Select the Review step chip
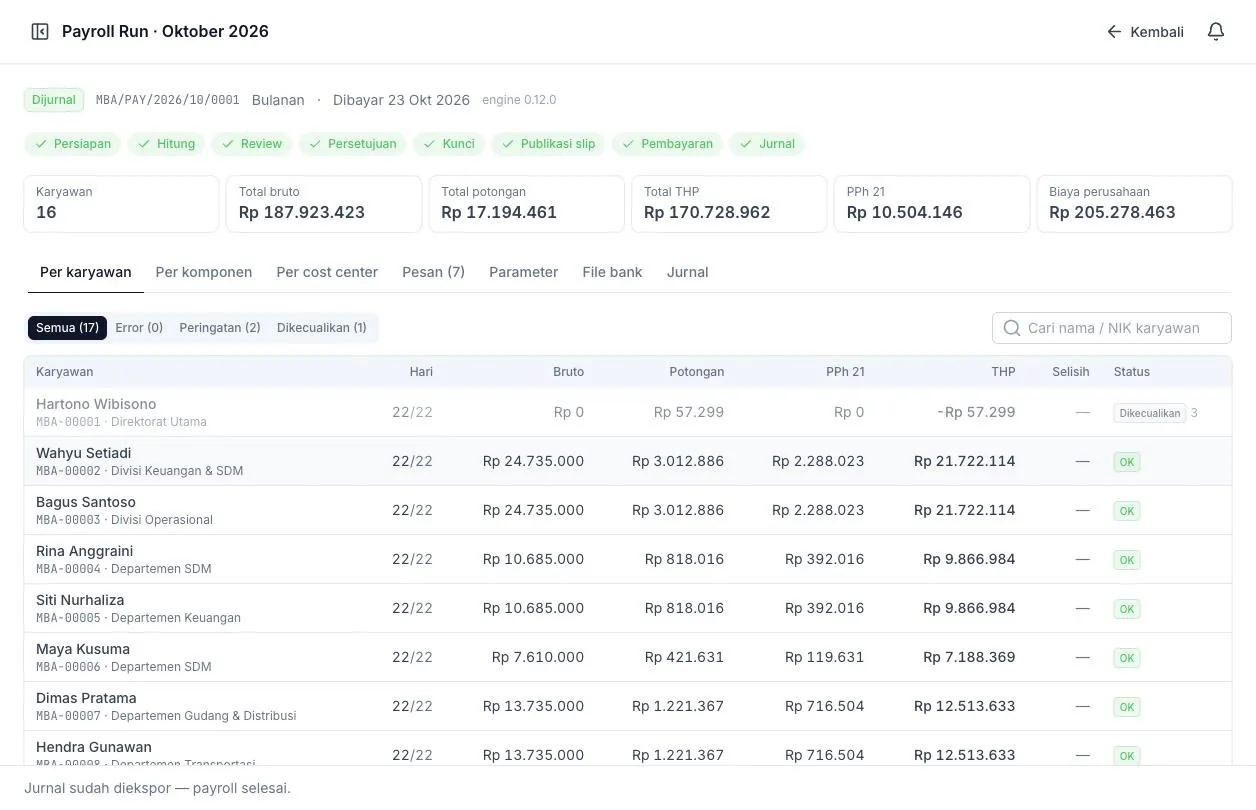The width and height of the screenshot is (1256, 810). (252, 144)
